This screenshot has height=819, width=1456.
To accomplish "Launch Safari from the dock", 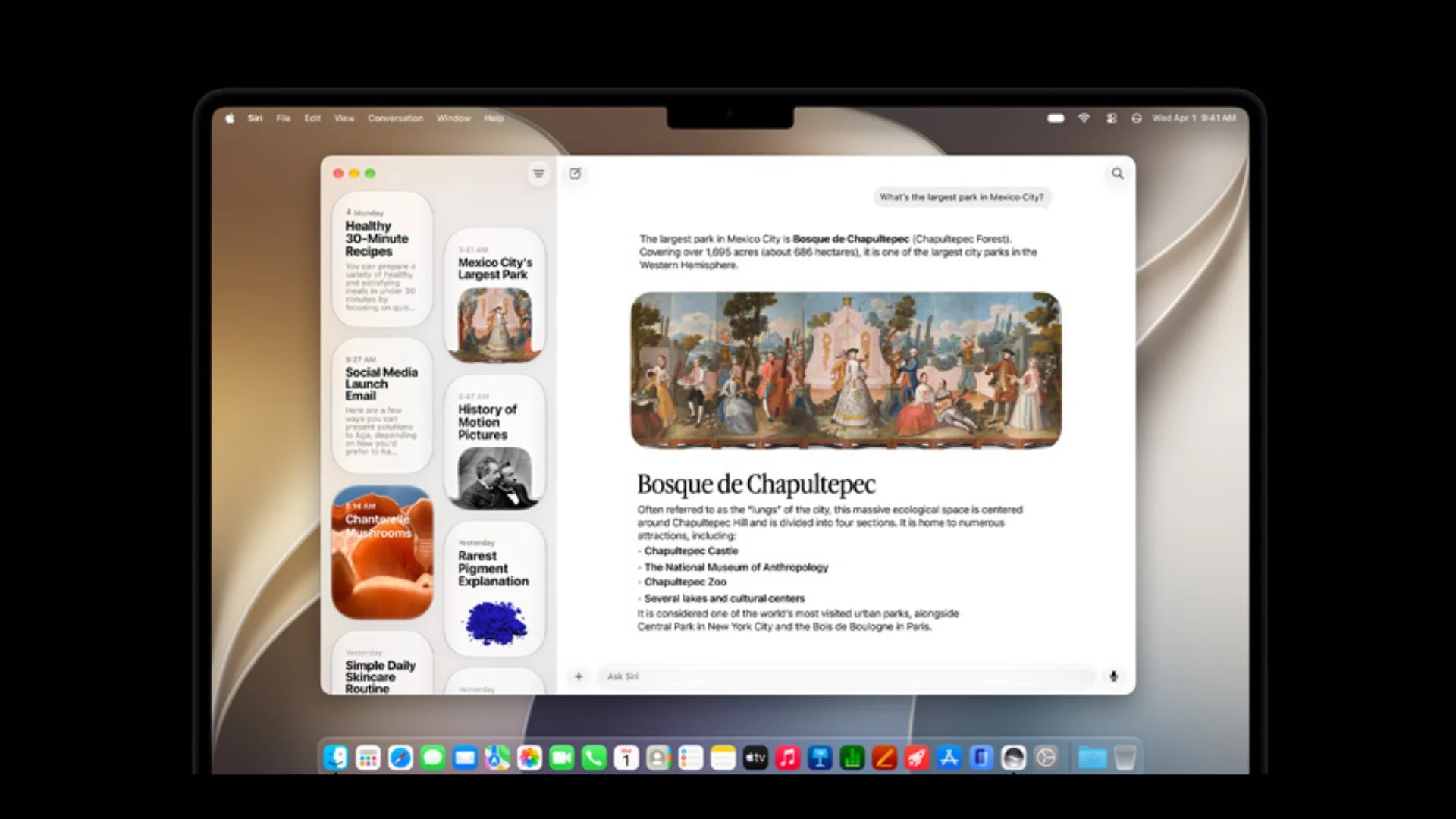I will pyautogui.click(x=400, y=758).
